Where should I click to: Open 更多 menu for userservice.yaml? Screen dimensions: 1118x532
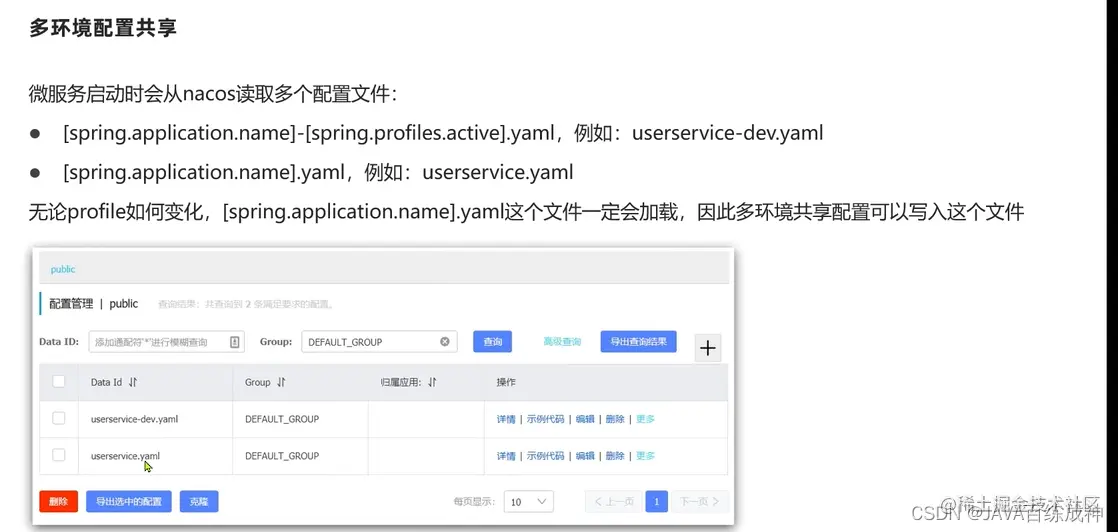[x=645, y=456]
